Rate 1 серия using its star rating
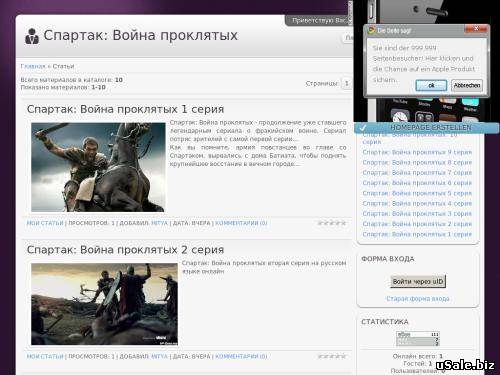Viewport: 500px width, 375px height. 332,223
